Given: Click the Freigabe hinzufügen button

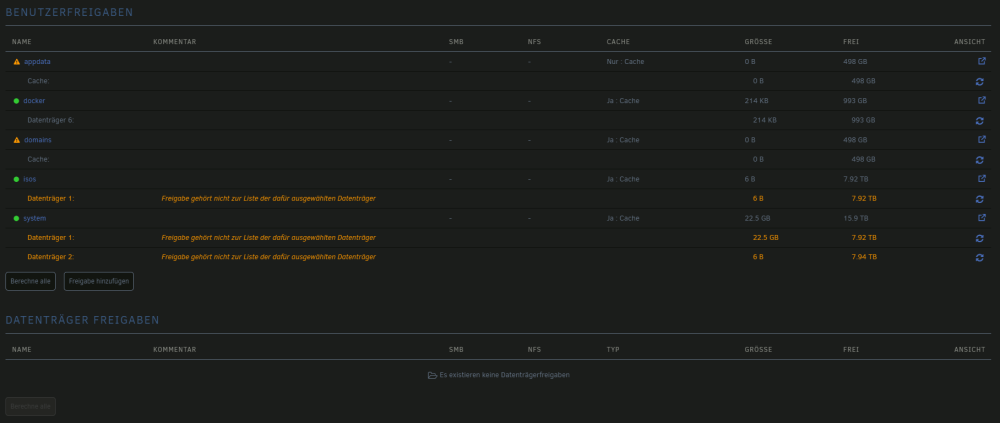Looking at the screenshot, I should (99, 281).
